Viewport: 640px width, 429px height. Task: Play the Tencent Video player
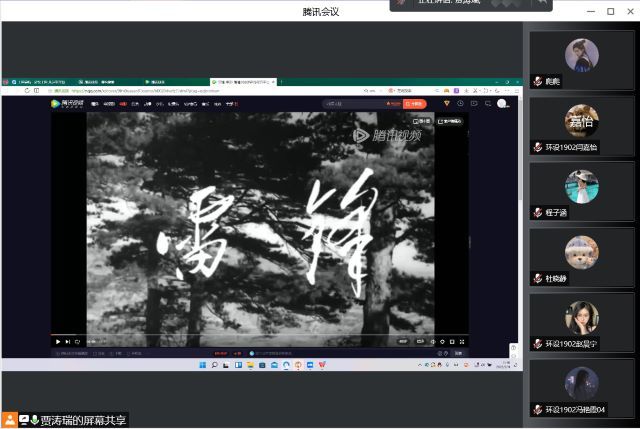click(x=58, y=342)
